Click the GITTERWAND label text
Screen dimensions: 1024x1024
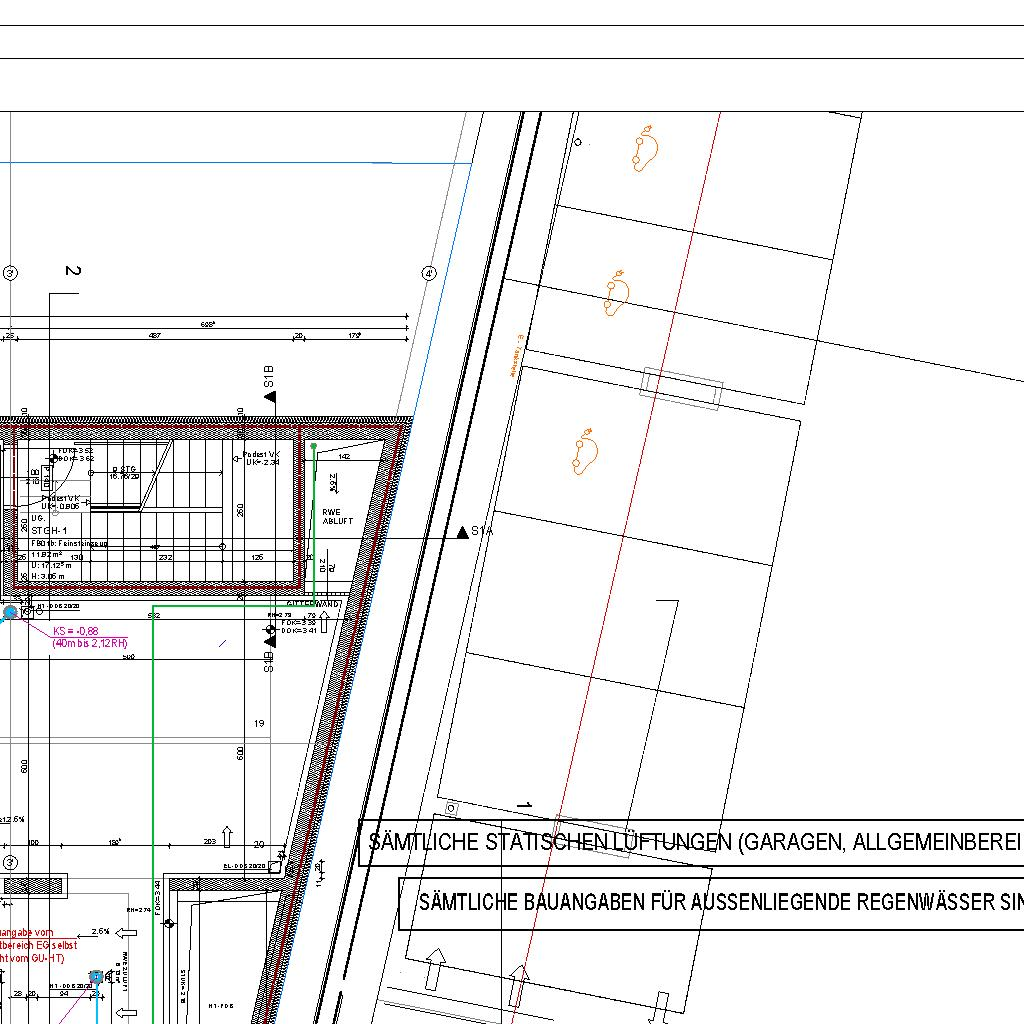click(x=312, y=604)
